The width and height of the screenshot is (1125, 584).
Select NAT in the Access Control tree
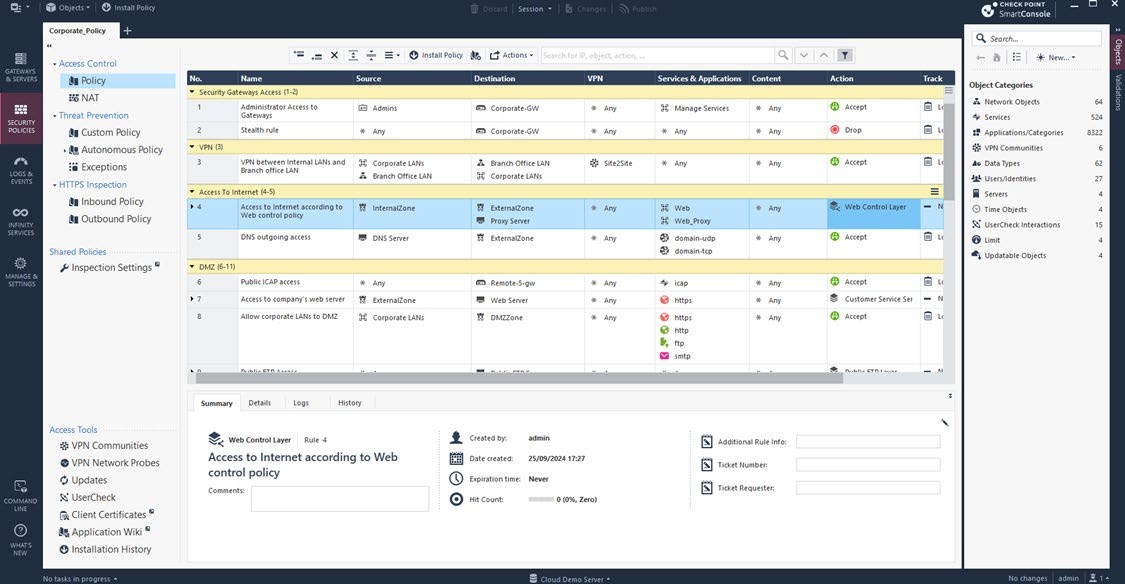(x=90, y=98)
